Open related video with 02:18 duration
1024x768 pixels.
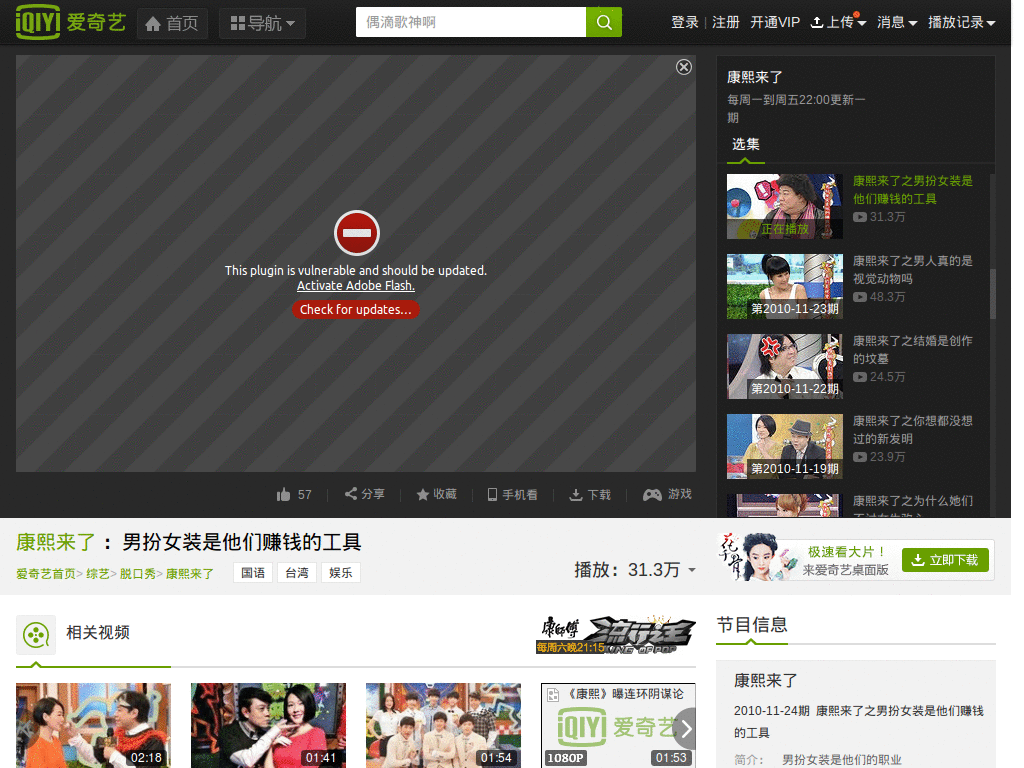(x=93, y=725)
